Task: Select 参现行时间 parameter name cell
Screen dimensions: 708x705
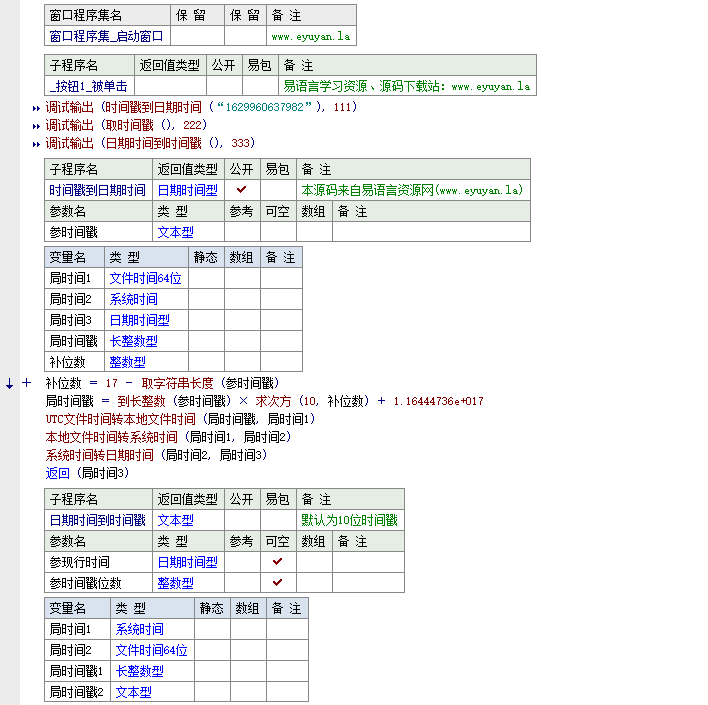Action: pos(98,562)
